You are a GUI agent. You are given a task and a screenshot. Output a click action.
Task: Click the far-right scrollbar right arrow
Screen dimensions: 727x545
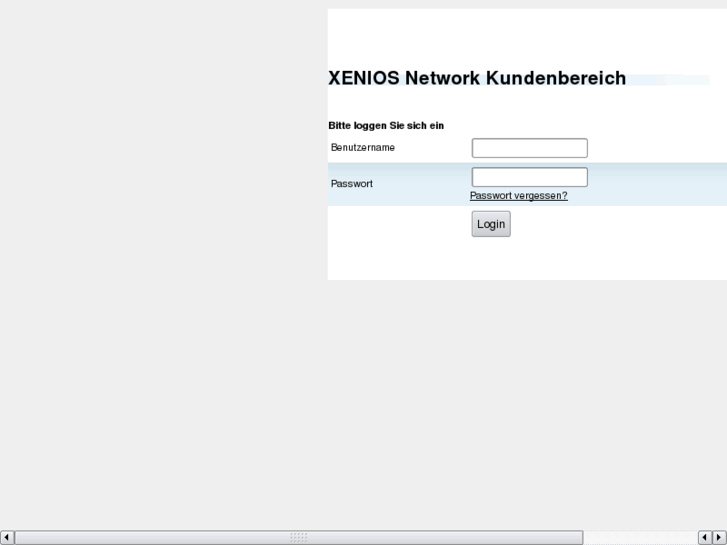[720, 538]
